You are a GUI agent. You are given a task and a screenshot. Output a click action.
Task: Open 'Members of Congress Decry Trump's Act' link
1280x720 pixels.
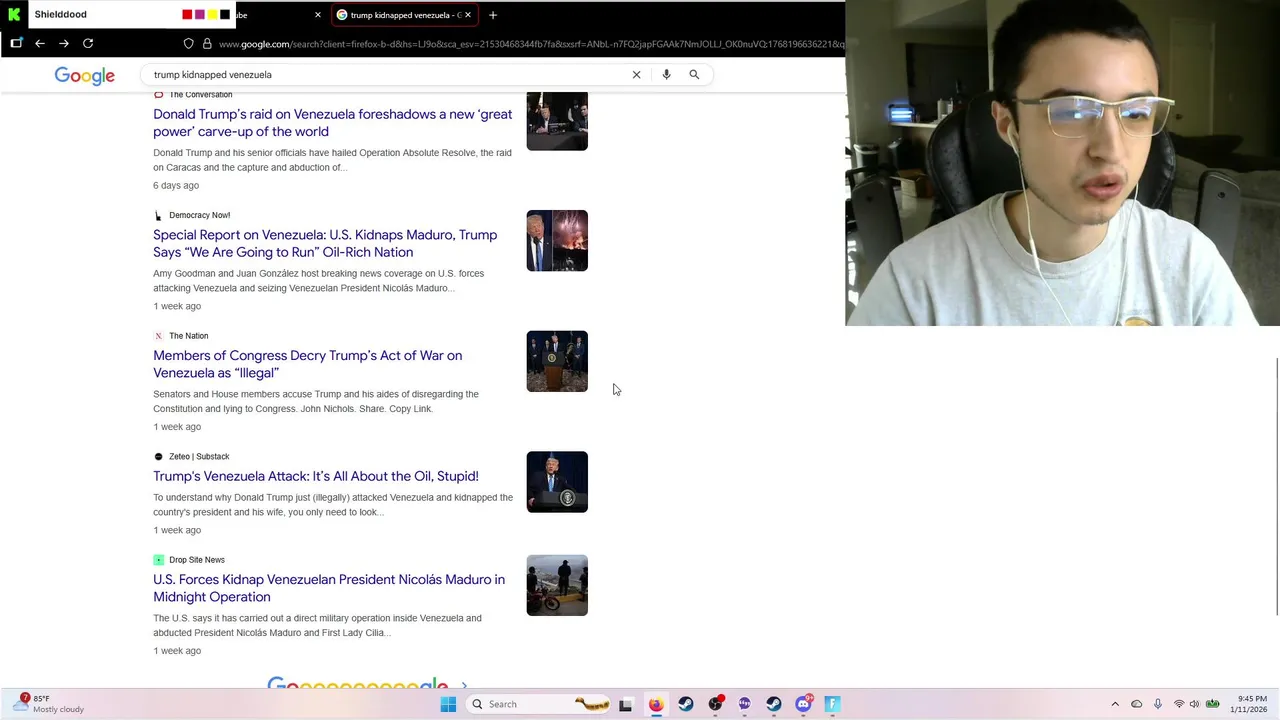[x=307, y=364]
